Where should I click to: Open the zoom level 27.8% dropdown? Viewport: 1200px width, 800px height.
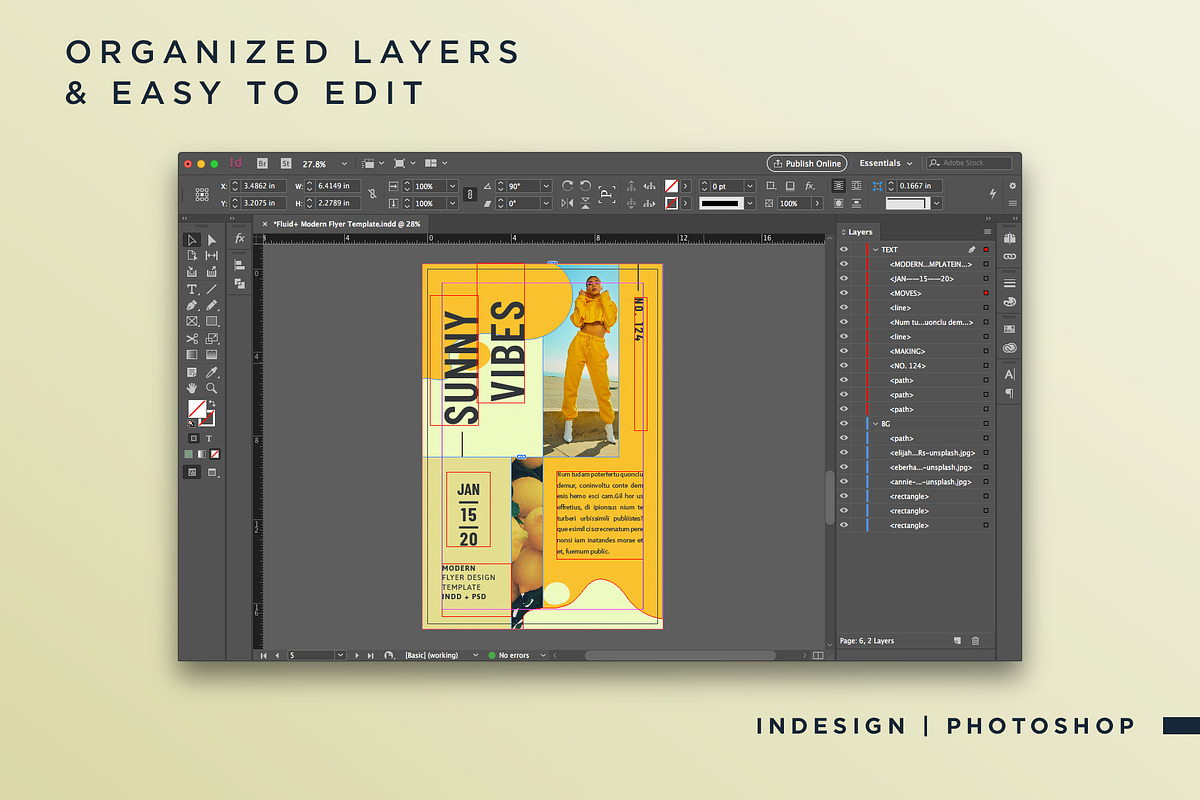[344, 163]
